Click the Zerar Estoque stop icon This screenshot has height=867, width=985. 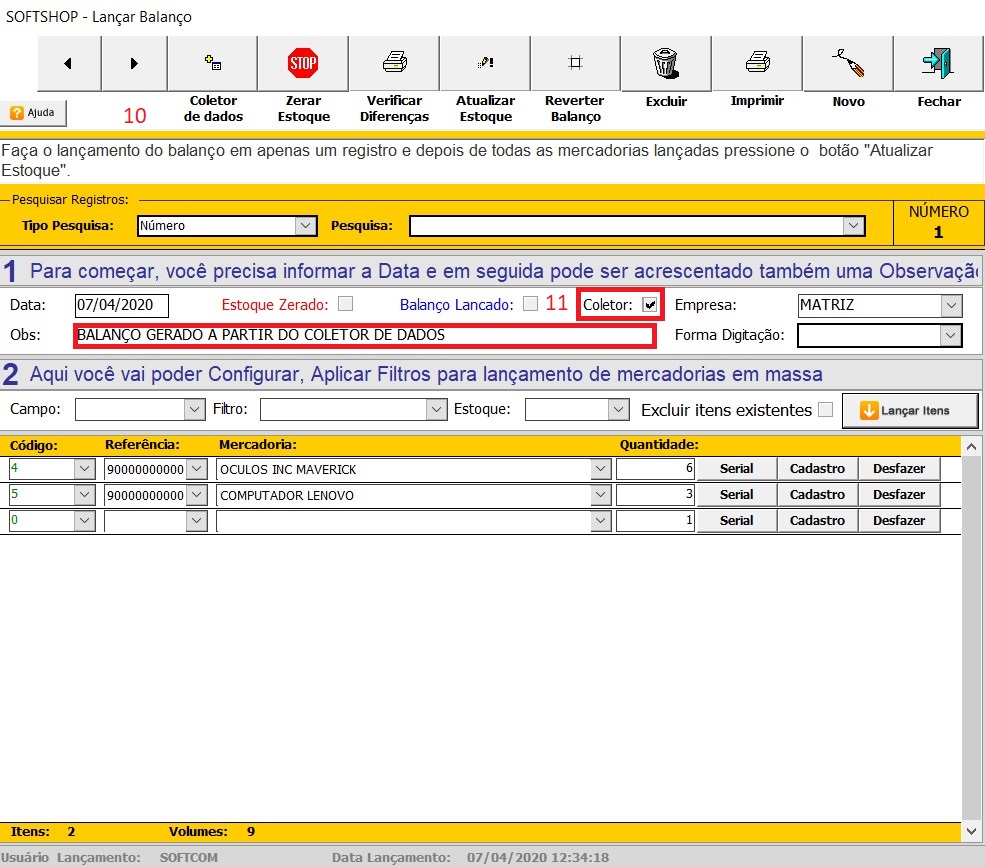tap(302, 64)
